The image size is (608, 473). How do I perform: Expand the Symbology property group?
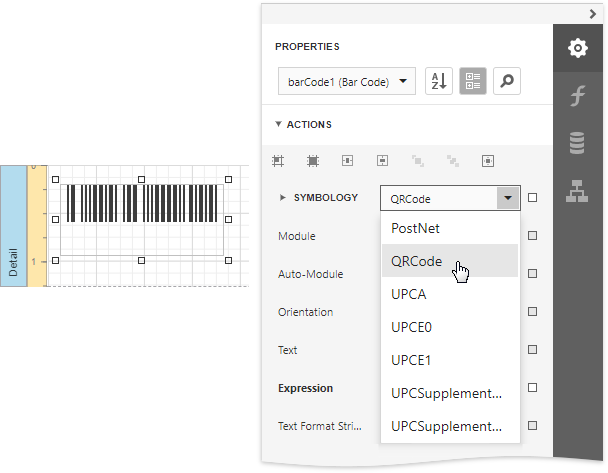tap(282, 198)
